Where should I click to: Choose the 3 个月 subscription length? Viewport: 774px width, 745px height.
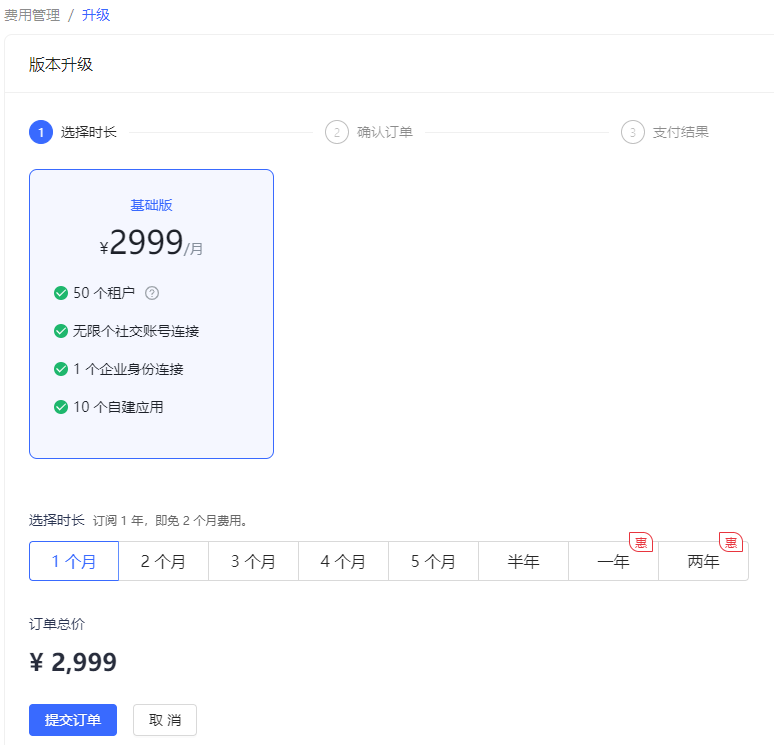pos(253,561)
